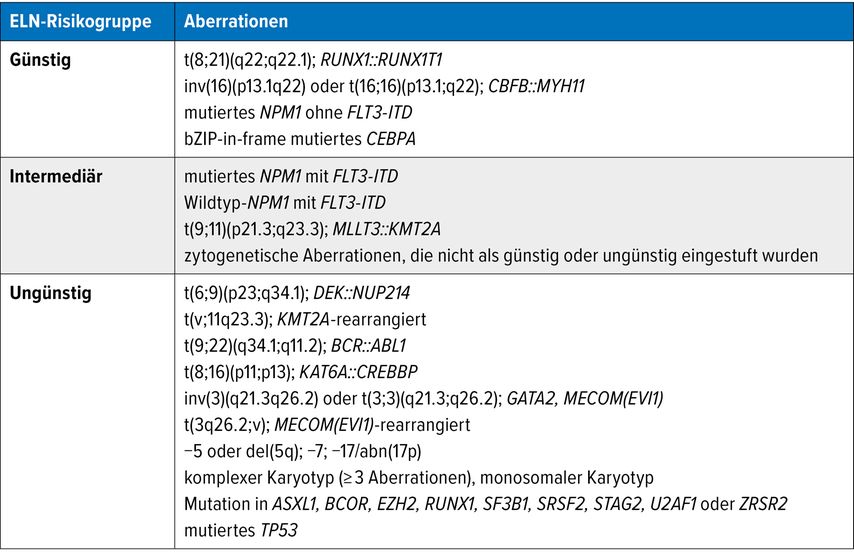854x560 pixels.
Task: Select the Günstig row label
Action: point(41,60)
